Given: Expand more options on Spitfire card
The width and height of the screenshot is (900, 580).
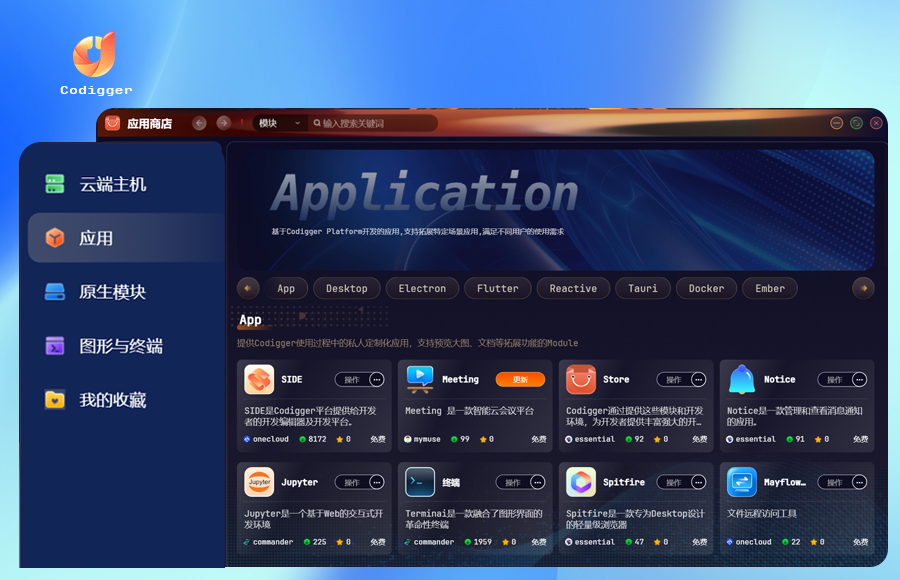Looking at the screenshot, I should [x=699, y=482].
